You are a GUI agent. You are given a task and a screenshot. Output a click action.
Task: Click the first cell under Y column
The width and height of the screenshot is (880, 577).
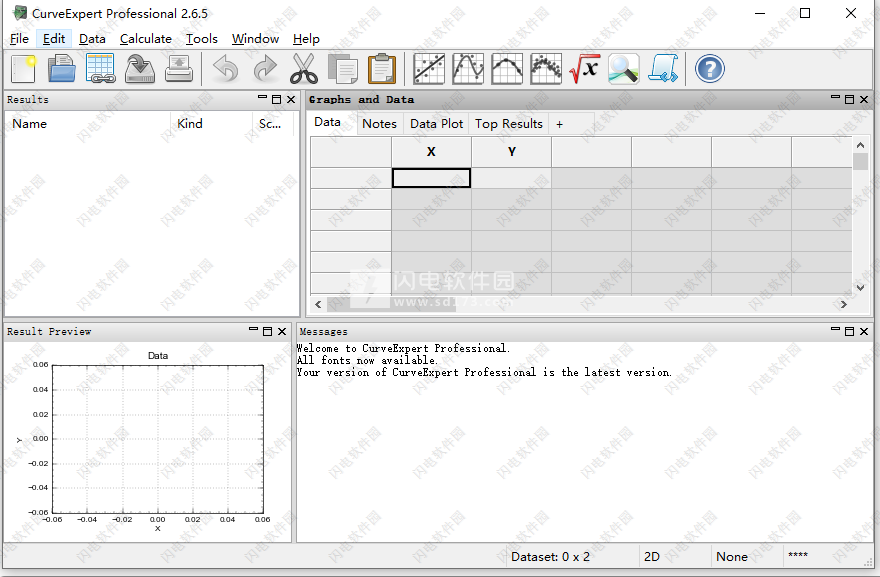511,178
